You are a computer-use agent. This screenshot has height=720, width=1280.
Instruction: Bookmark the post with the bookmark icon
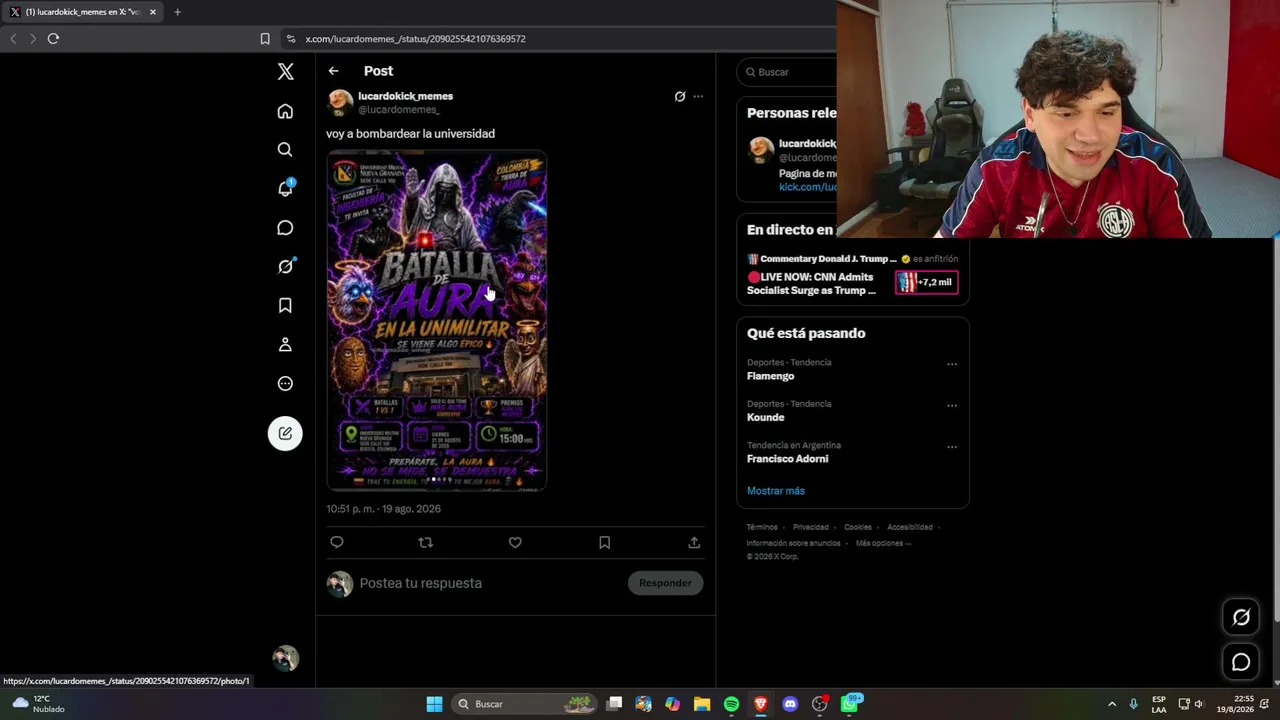pos(604,542)
